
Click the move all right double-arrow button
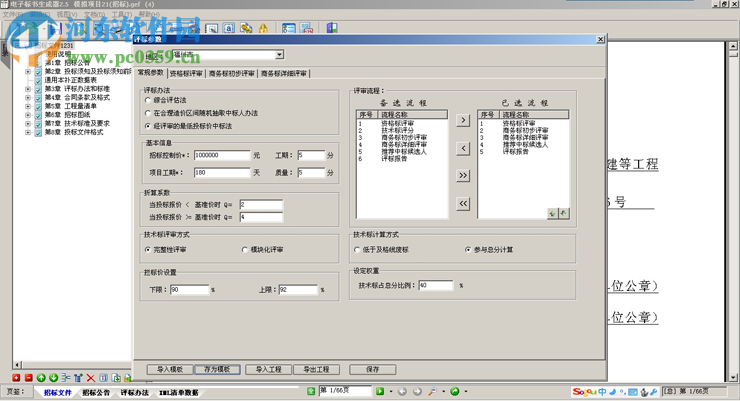point(463,176)
